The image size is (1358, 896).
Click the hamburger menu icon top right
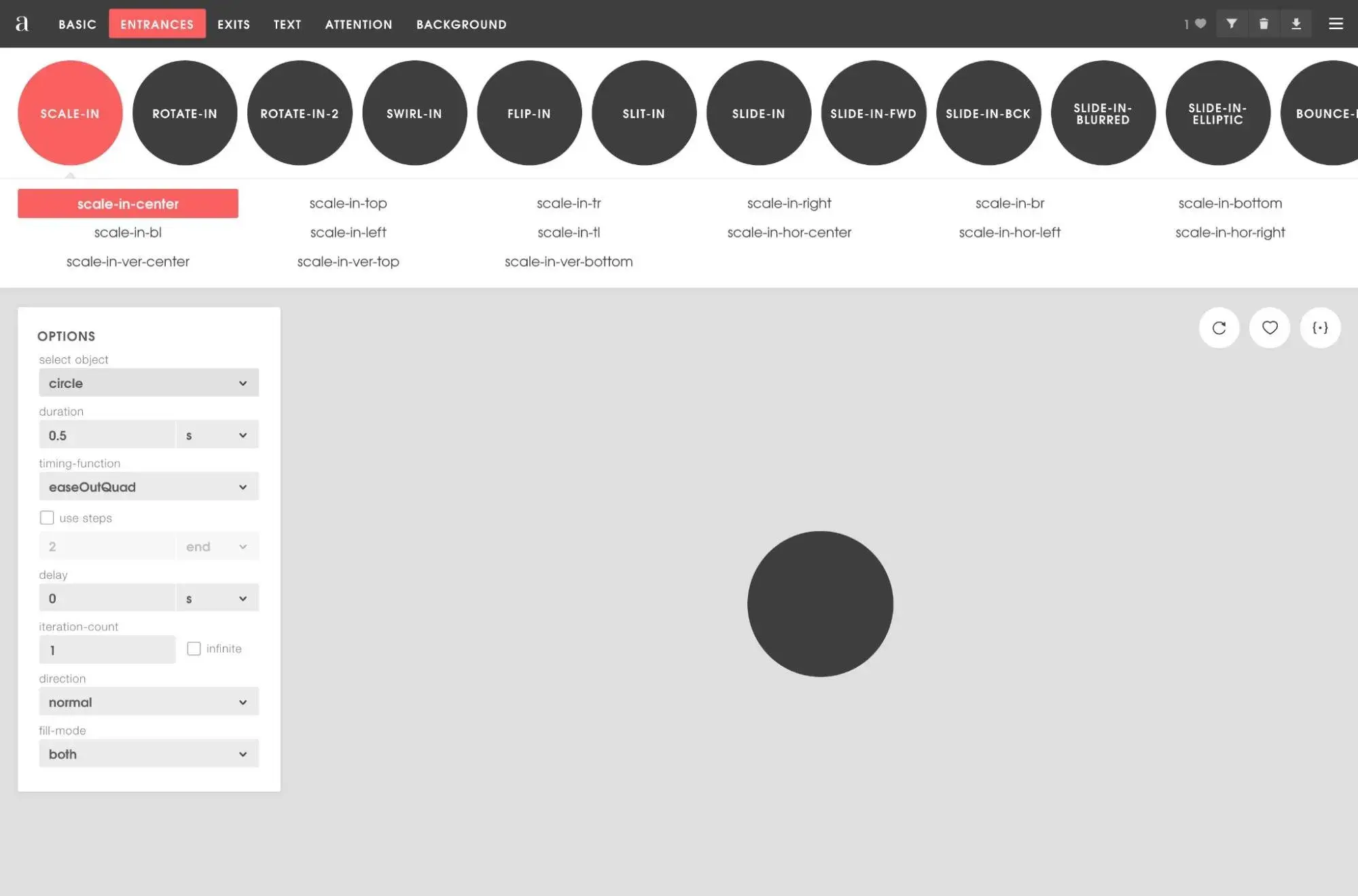(x=1336, y=23)
